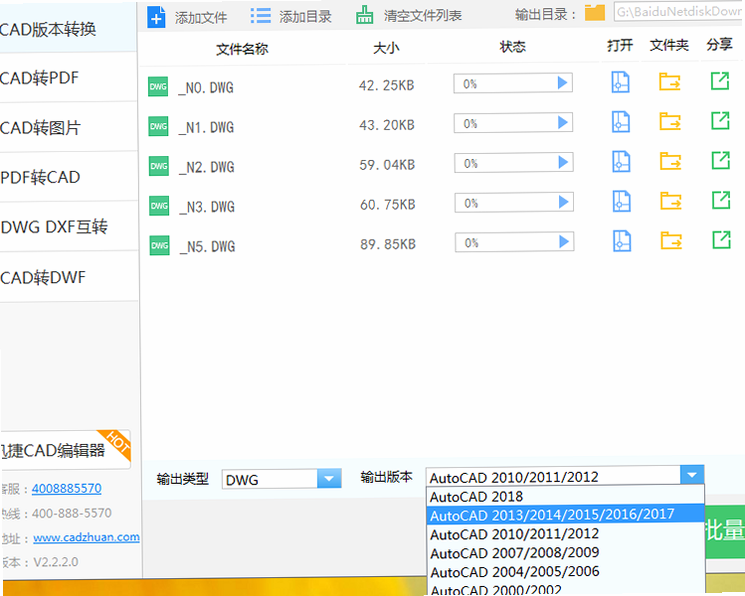Select the 89.85KB size cell

388,244
